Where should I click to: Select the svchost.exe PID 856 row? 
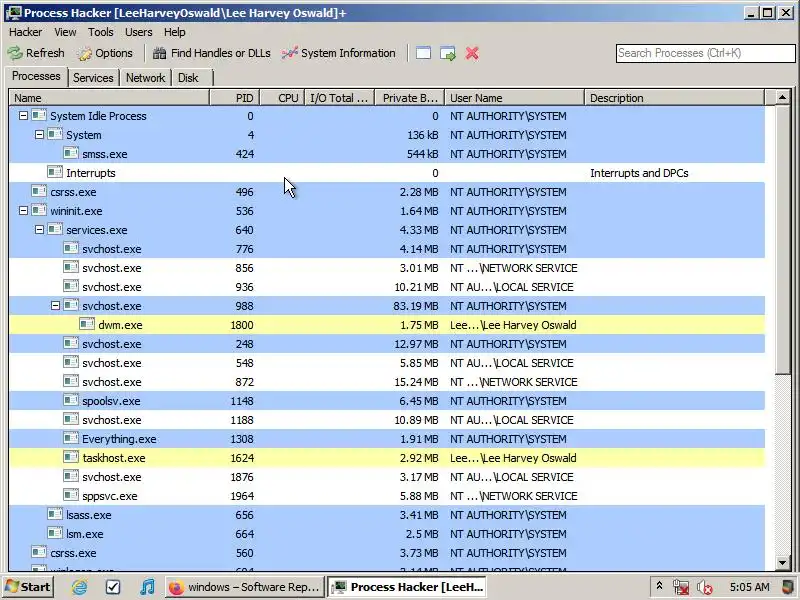click(x=387, y=268)
